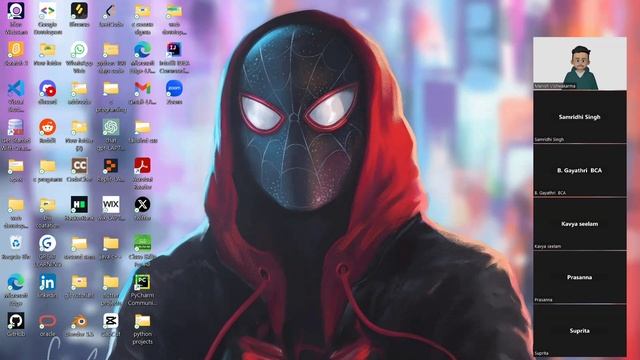
Task: Select B. Gayathri BCA participant tile
Action: [580, 170]
